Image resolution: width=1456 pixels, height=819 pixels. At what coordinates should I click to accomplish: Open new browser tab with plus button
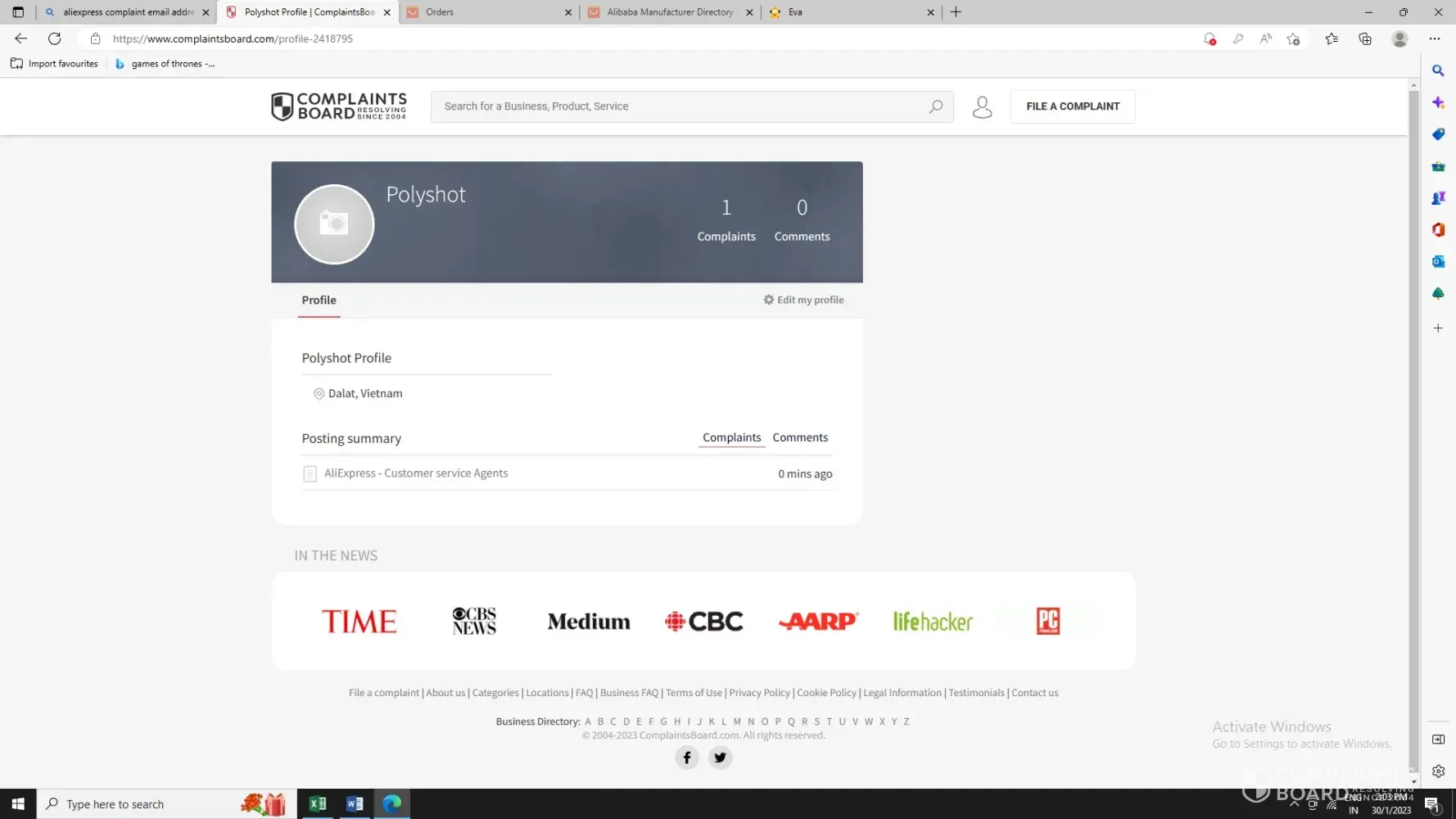pyautogui.click(x=956, y=12)
